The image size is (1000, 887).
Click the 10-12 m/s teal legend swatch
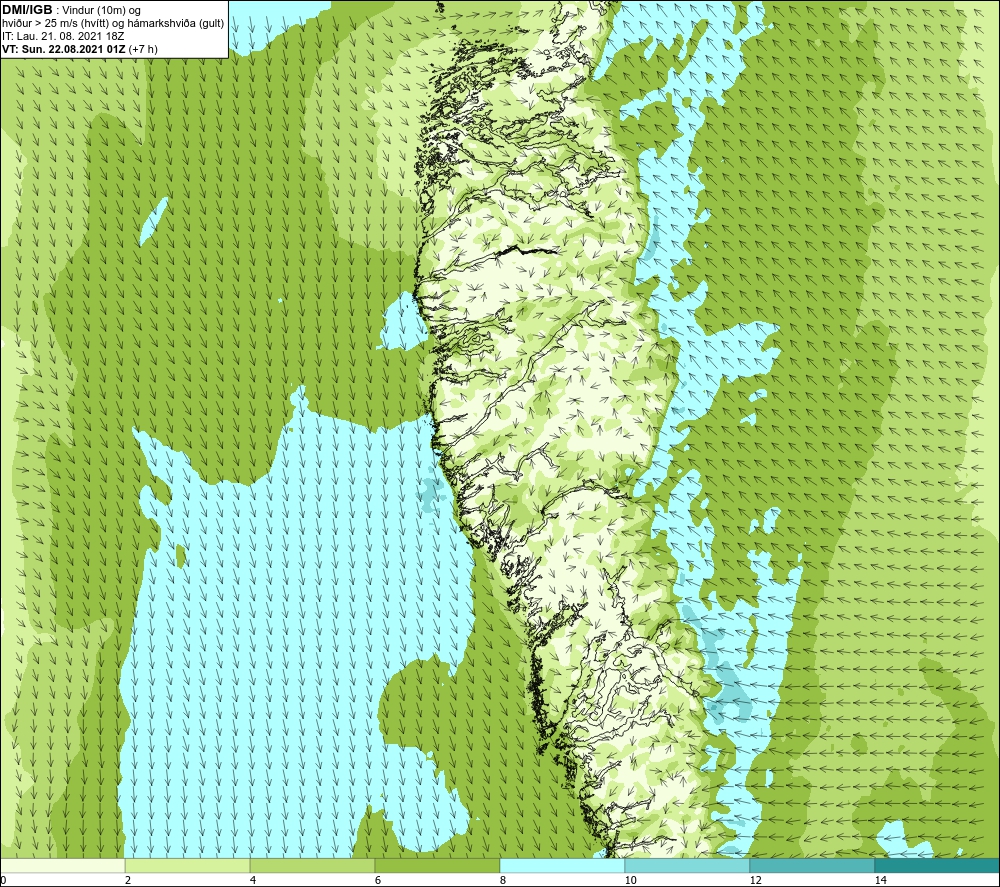click(688, 865)
